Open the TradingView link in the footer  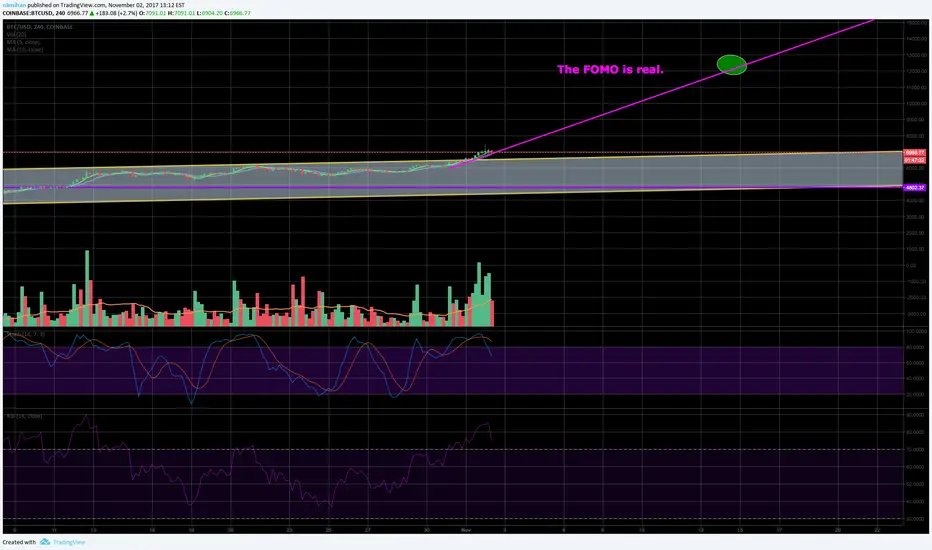69,542
